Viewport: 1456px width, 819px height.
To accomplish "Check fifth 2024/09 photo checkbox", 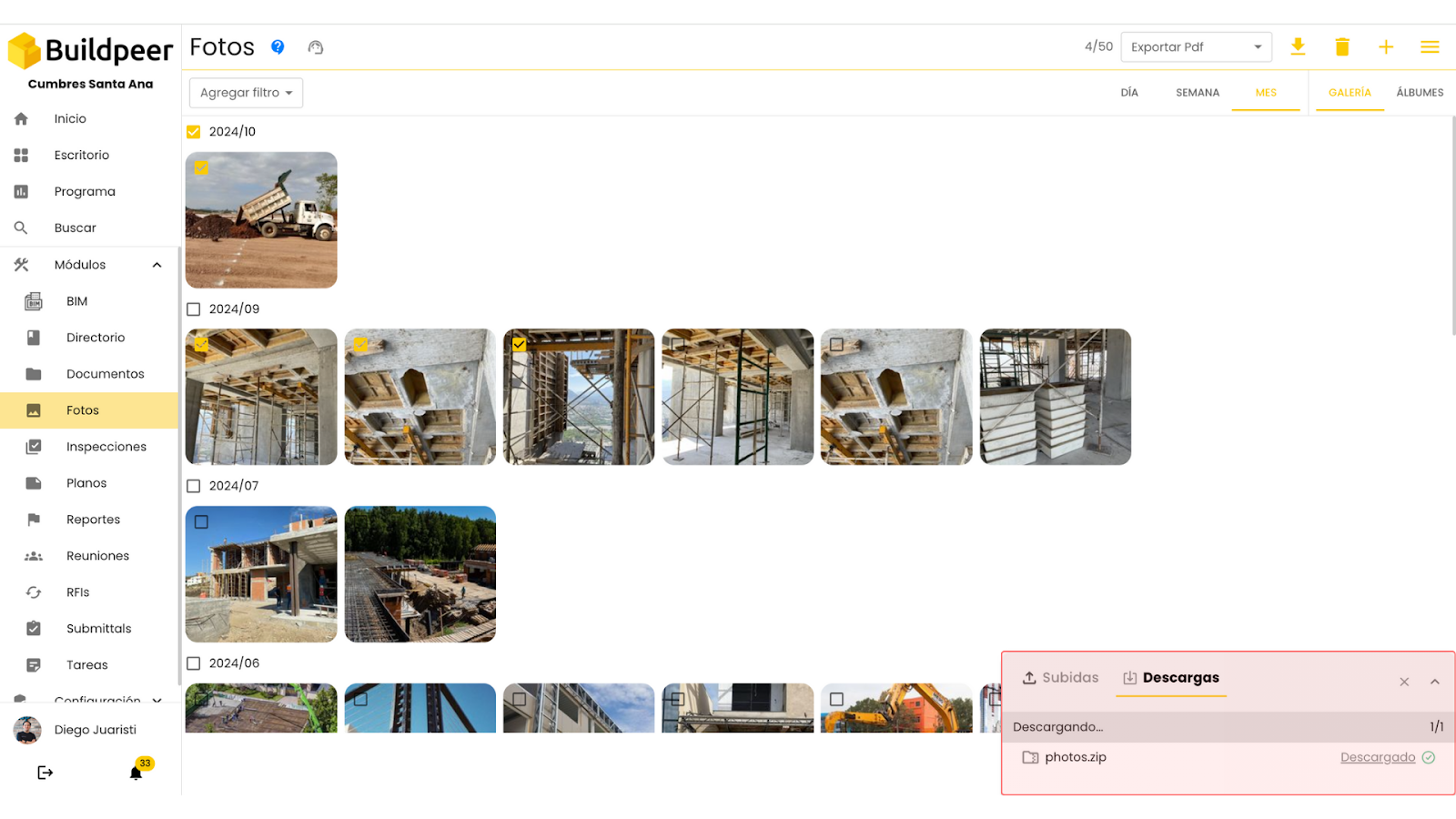I will [x=836, y=345].
